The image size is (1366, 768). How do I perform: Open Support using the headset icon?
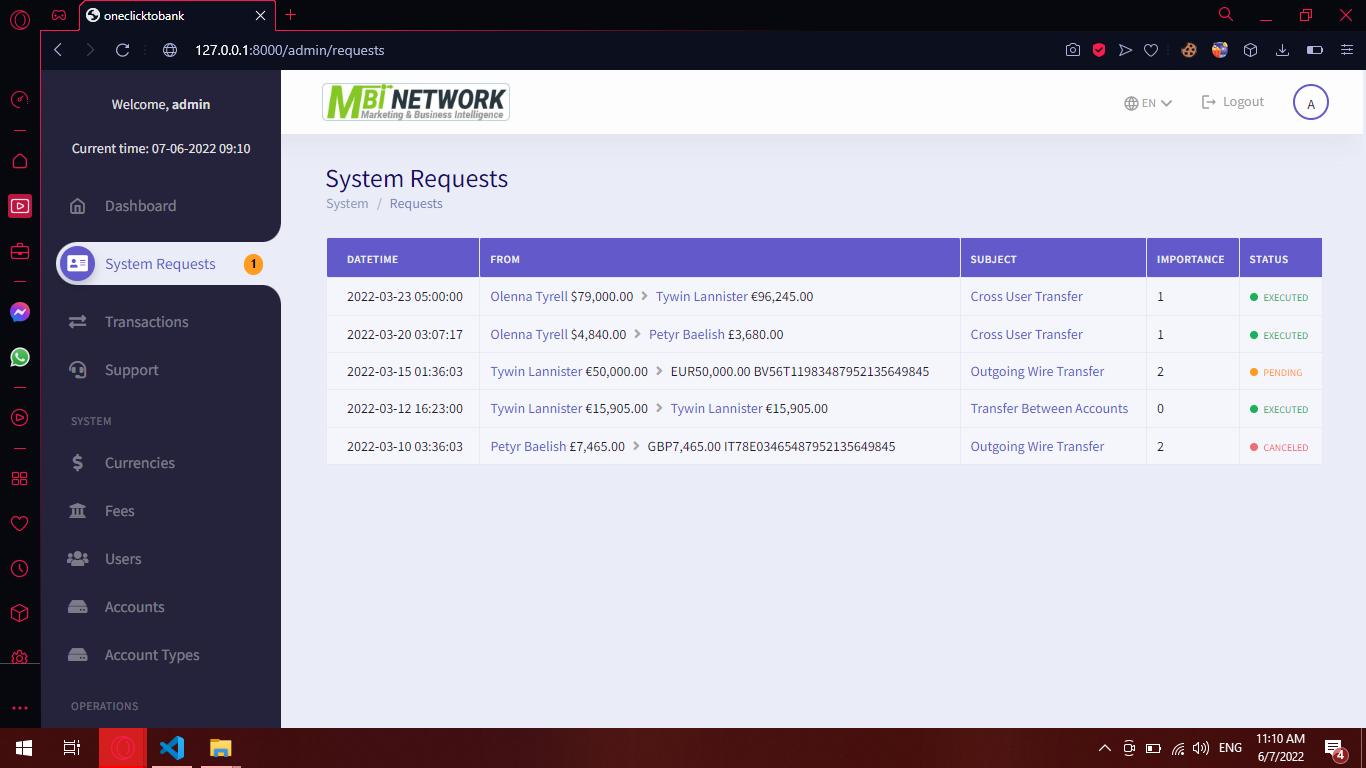coord(78,370)
